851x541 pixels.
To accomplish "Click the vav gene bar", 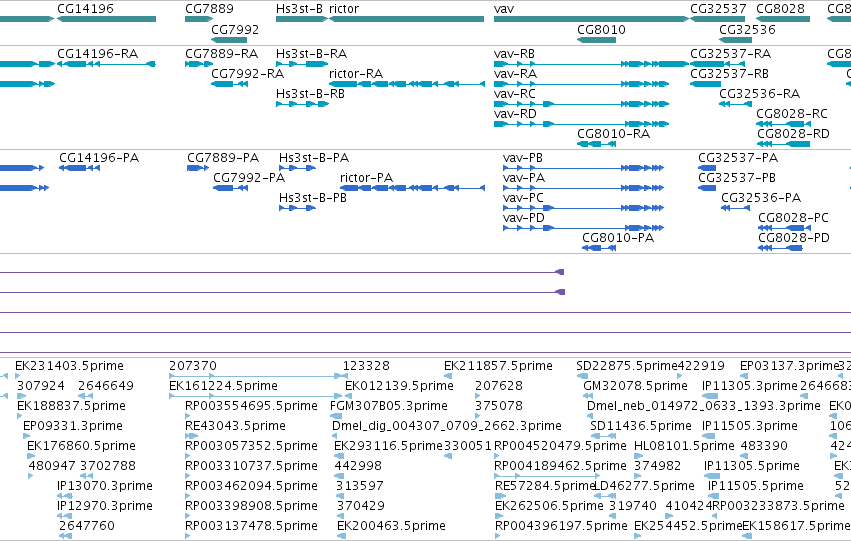I will pyautogui.click(x=591, y=19).
